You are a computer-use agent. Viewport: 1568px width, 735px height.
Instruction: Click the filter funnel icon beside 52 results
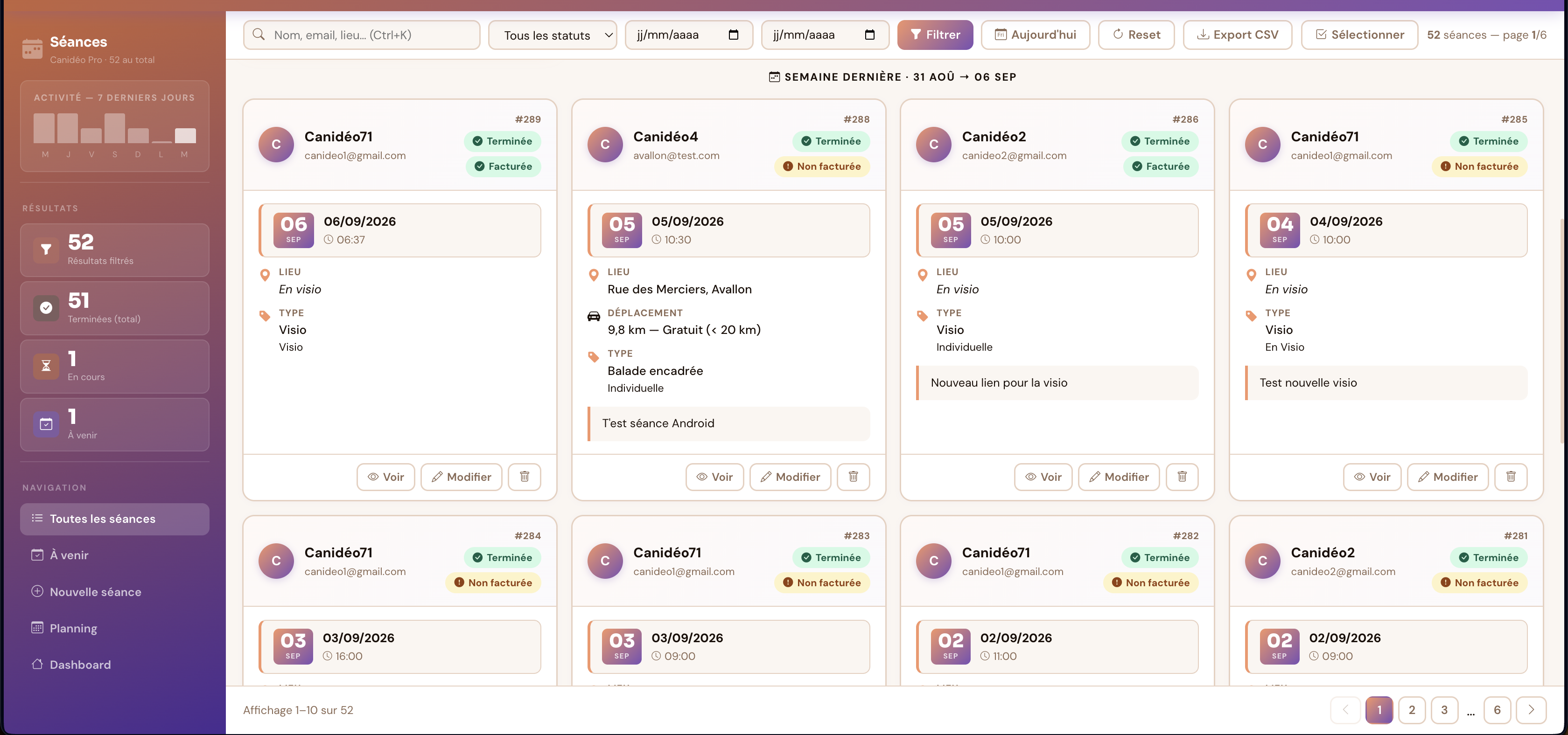pyautogui.click(x=46, y=250)
